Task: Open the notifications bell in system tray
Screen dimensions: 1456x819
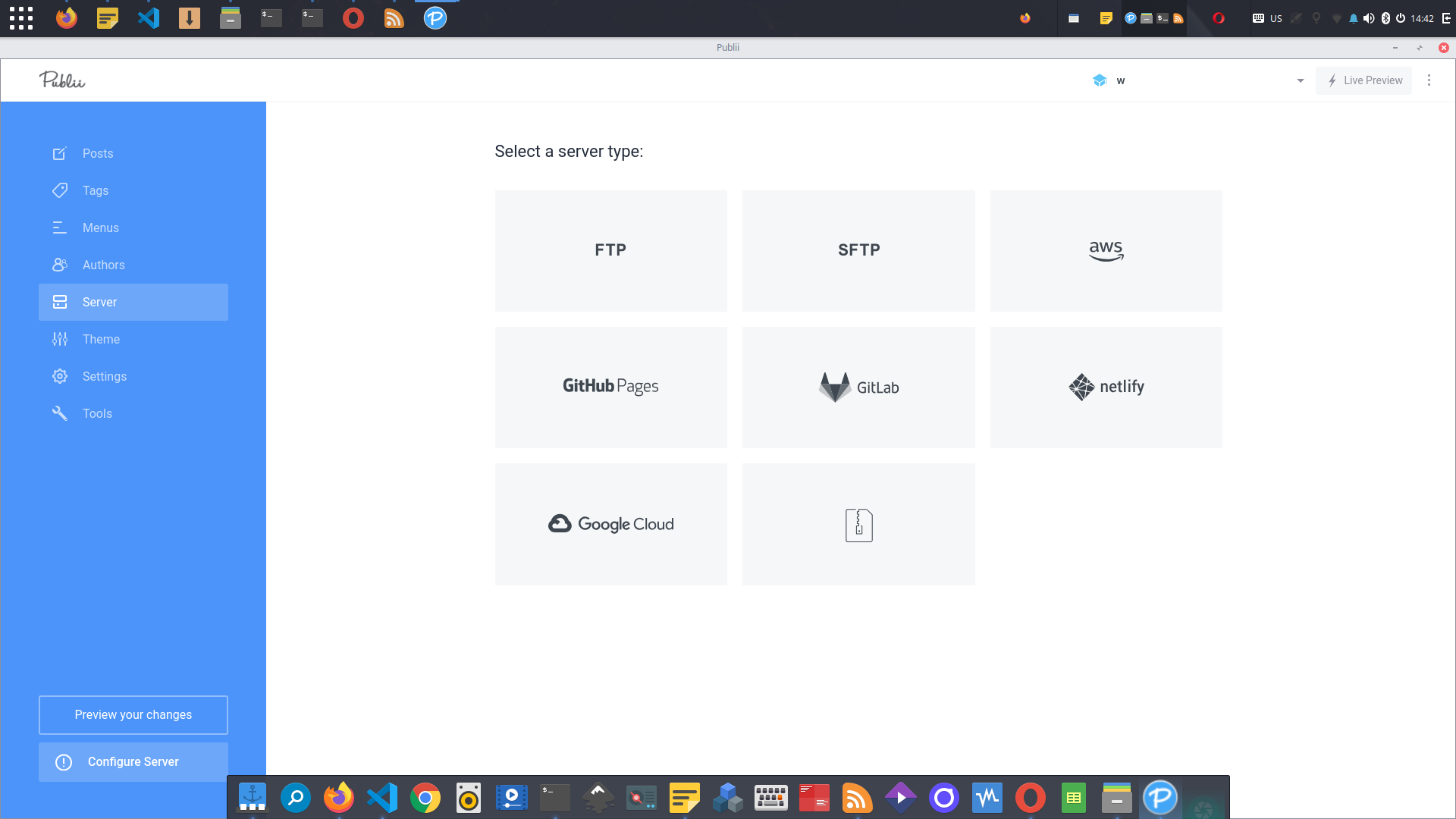Action: click(x=1354, y=18)
